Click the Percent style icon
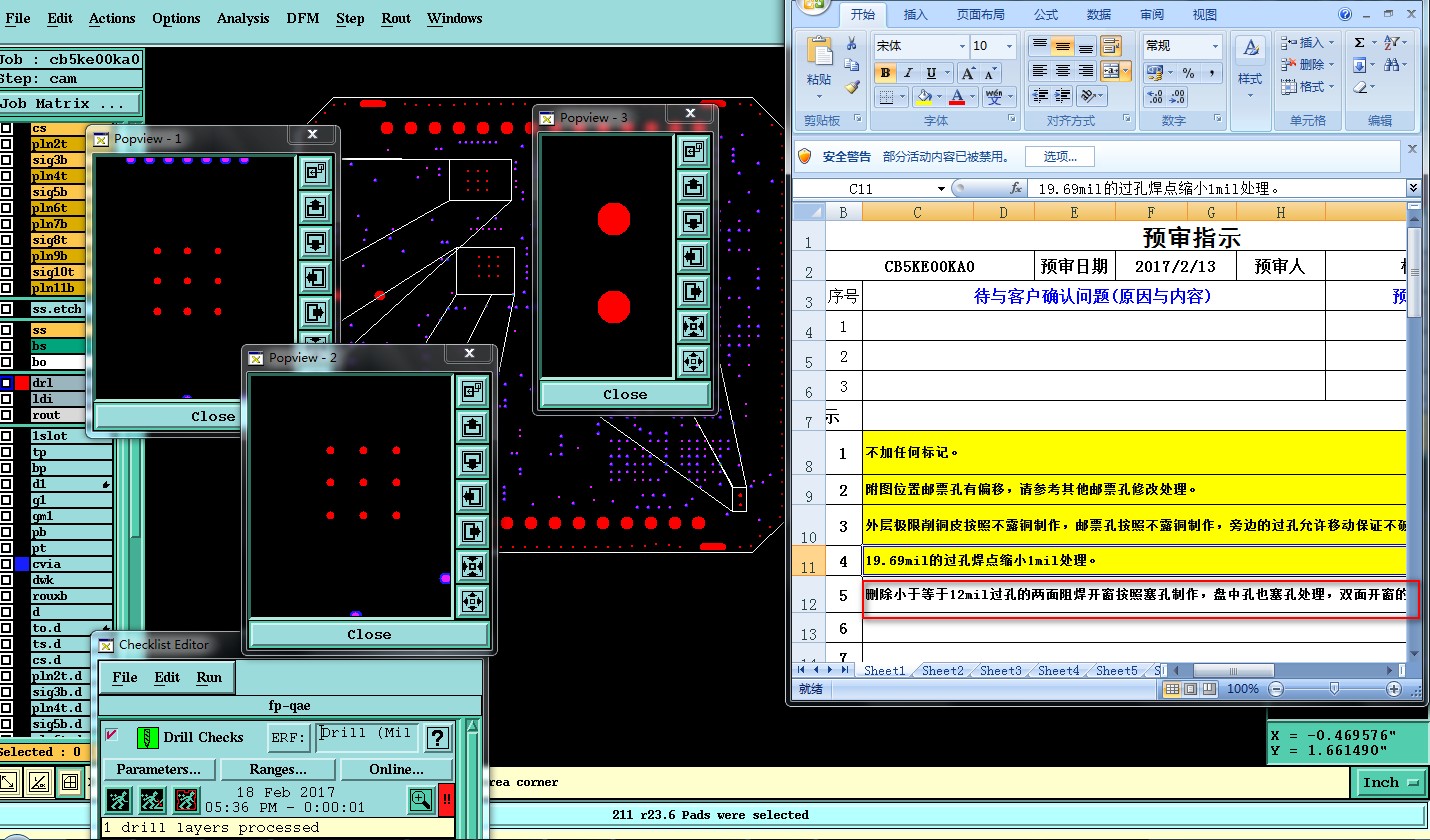This screenshot has width=1430, height=840. 1188,73
